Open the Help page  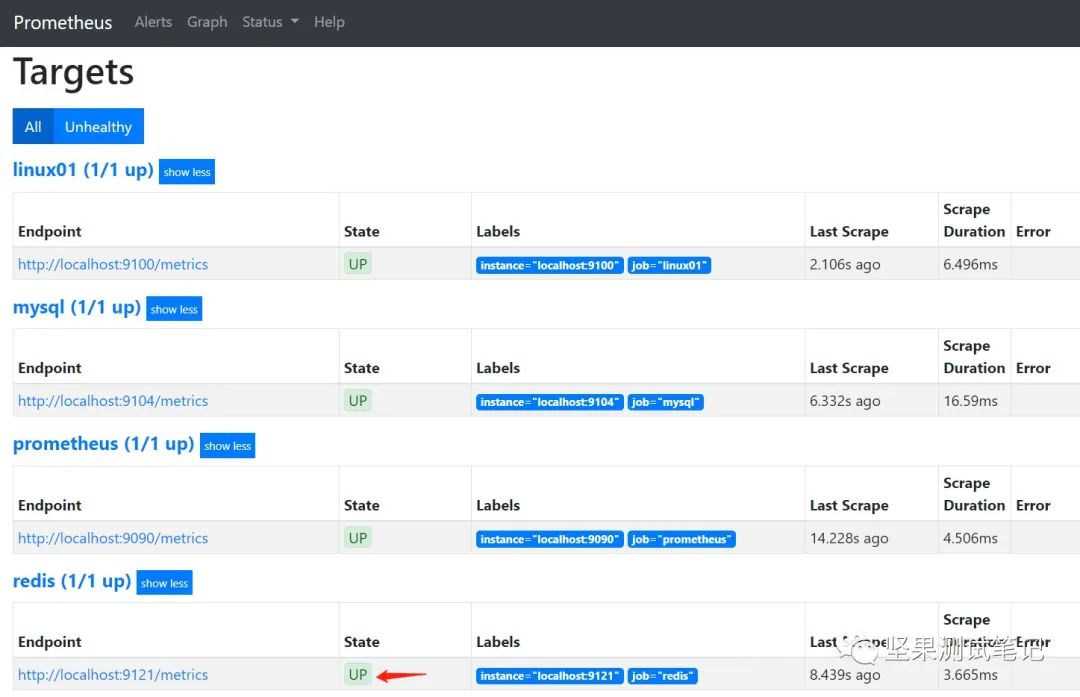[329, 22]
